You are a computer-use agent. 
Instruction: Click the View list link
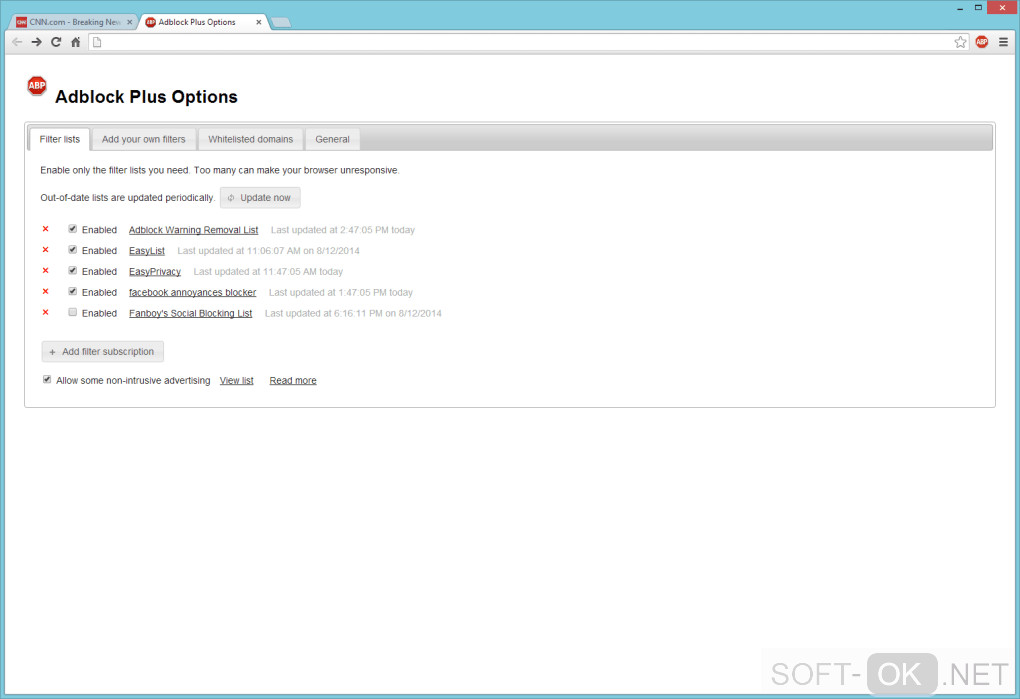click(237, 380)
